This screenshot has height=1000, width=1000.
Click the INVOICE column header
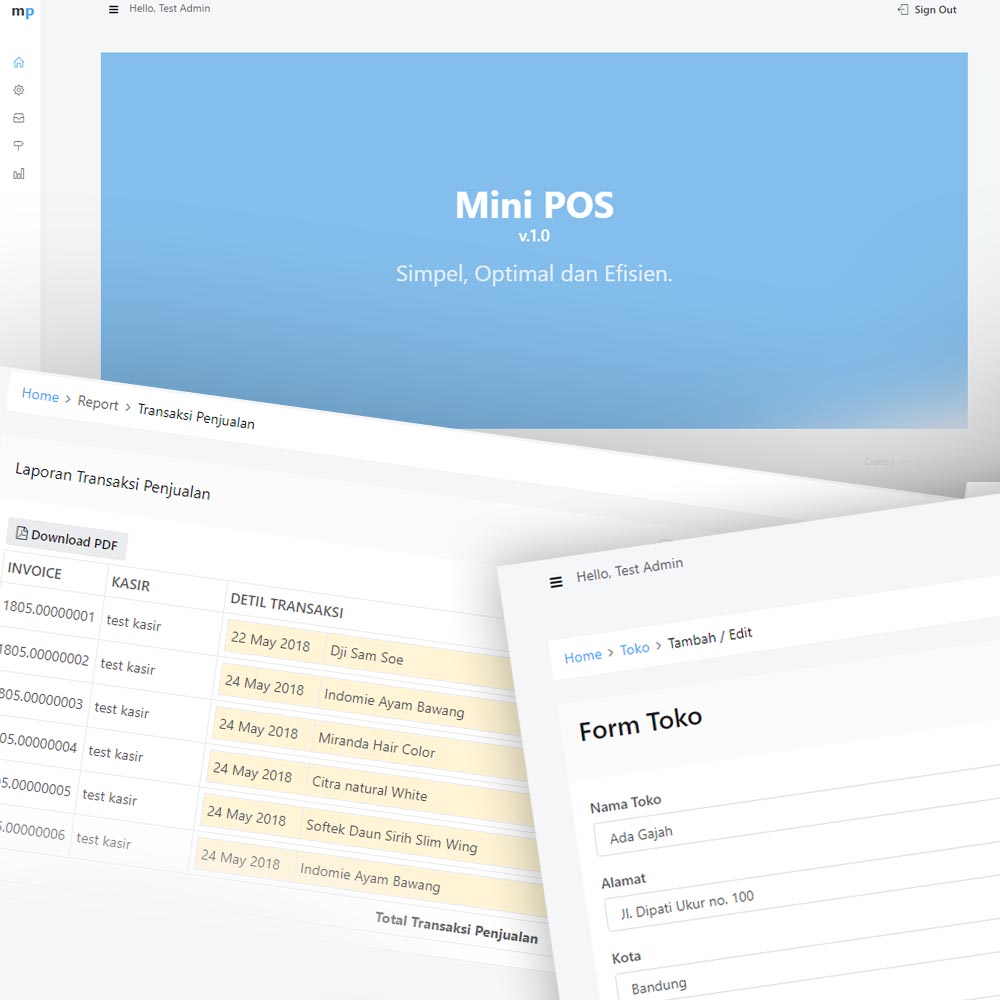click(x=35, y=573)
